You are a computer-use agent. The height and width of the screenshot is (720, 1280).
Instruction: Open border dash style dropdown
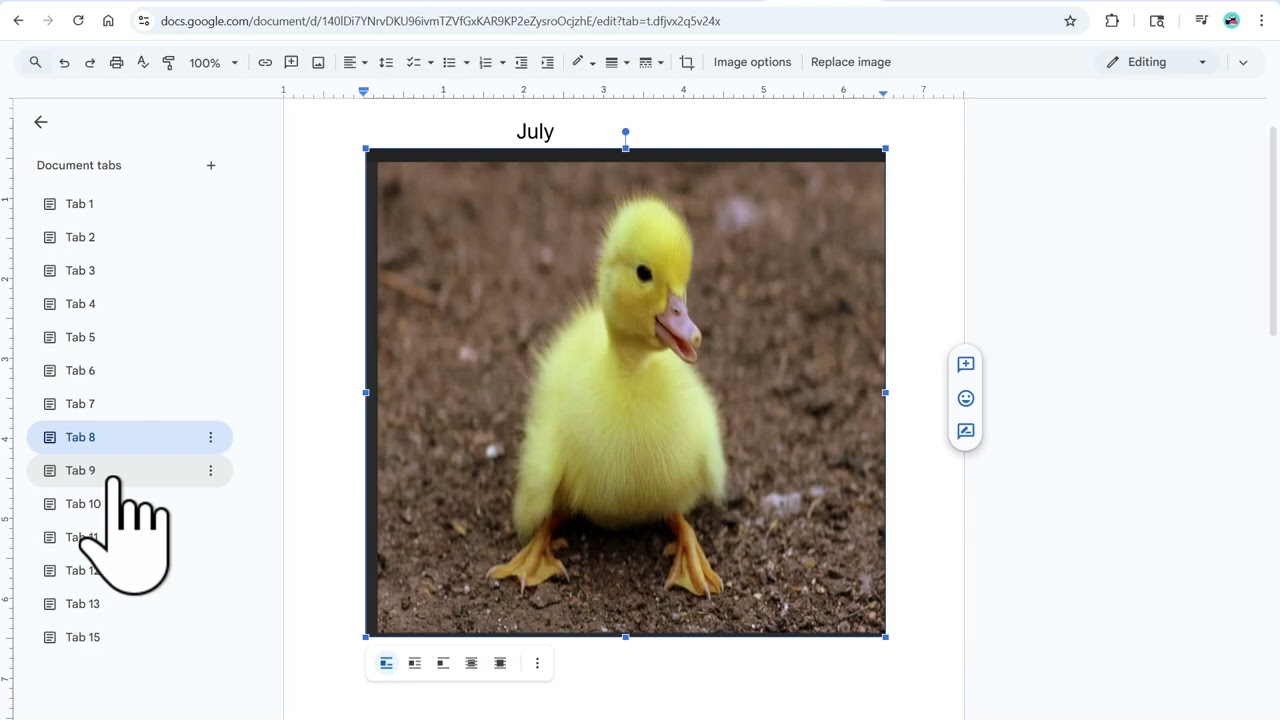(x=651, y=62)
